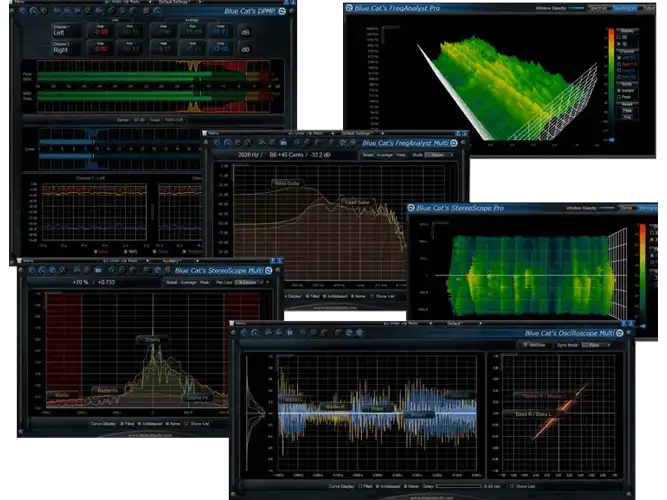This screenshot has width=667, height=500.
Task: Open Range dropdown in DPMP window
Action: (x=139, y=120)
